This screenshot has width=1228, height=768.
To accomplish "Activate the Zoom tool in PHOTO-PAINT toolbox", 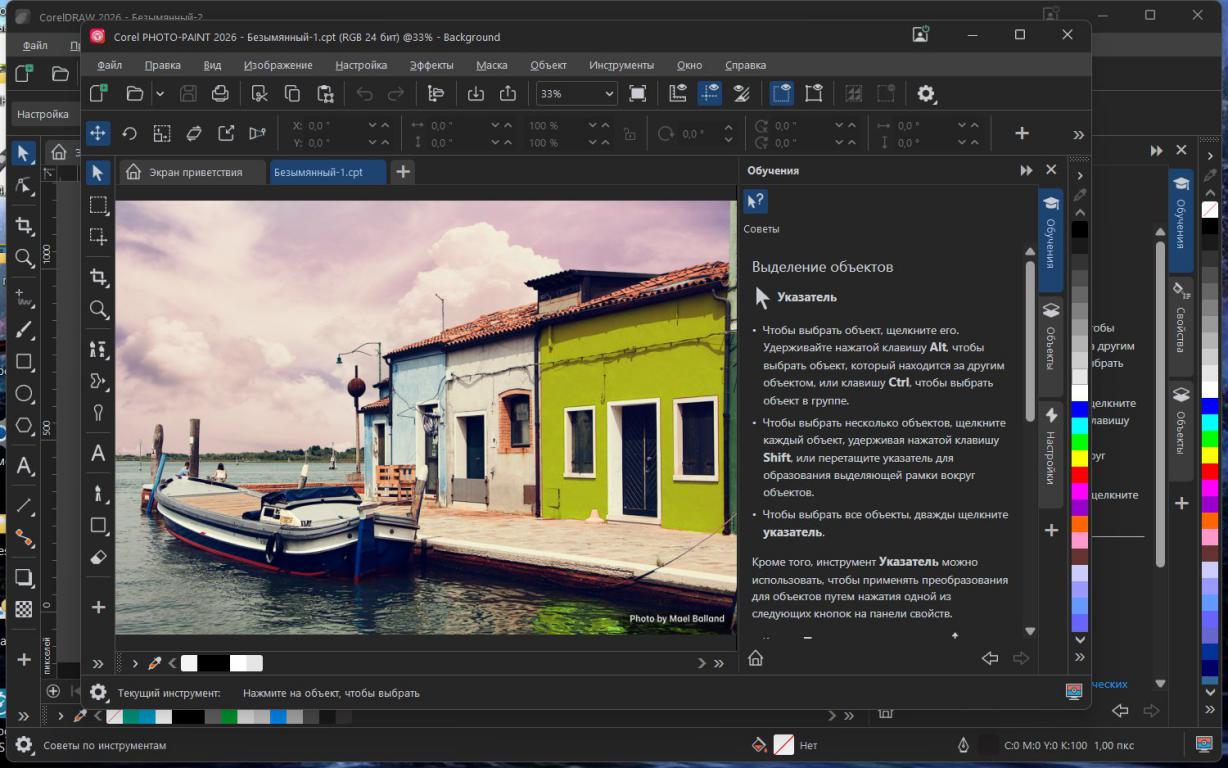I will click(98, 309).
